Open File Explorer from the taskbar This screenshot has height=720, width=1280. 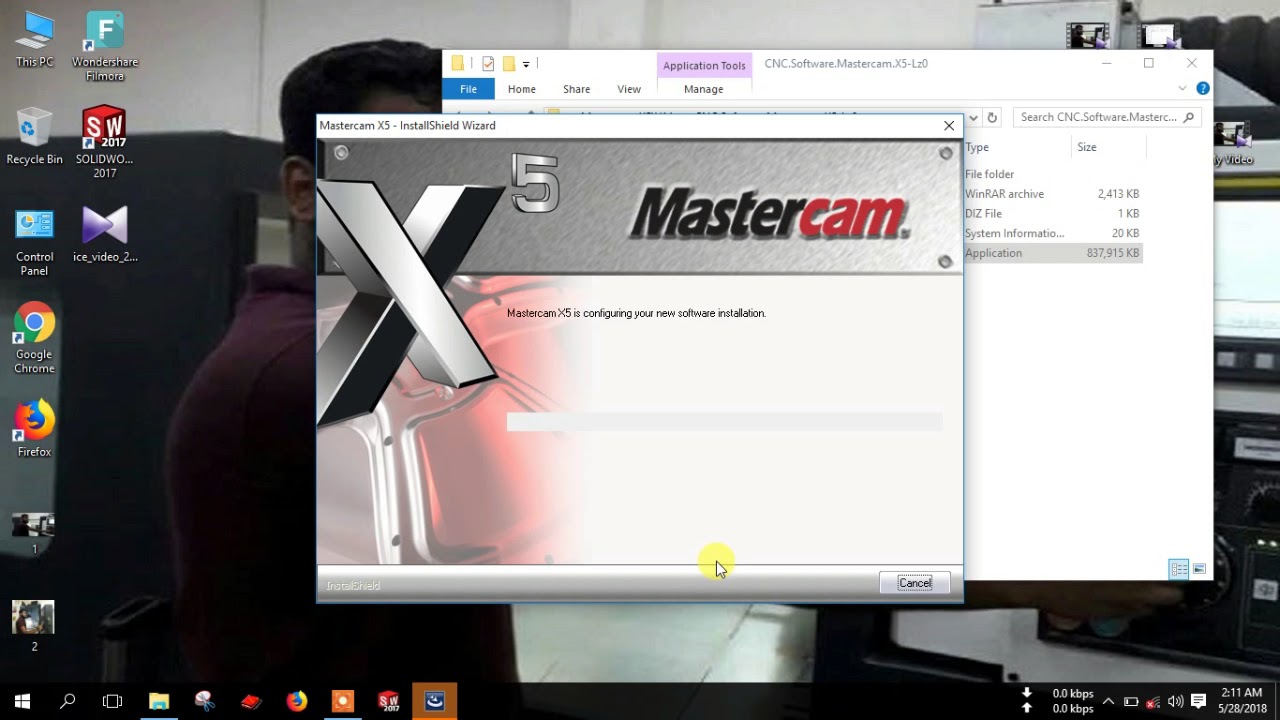click(159, 701)
